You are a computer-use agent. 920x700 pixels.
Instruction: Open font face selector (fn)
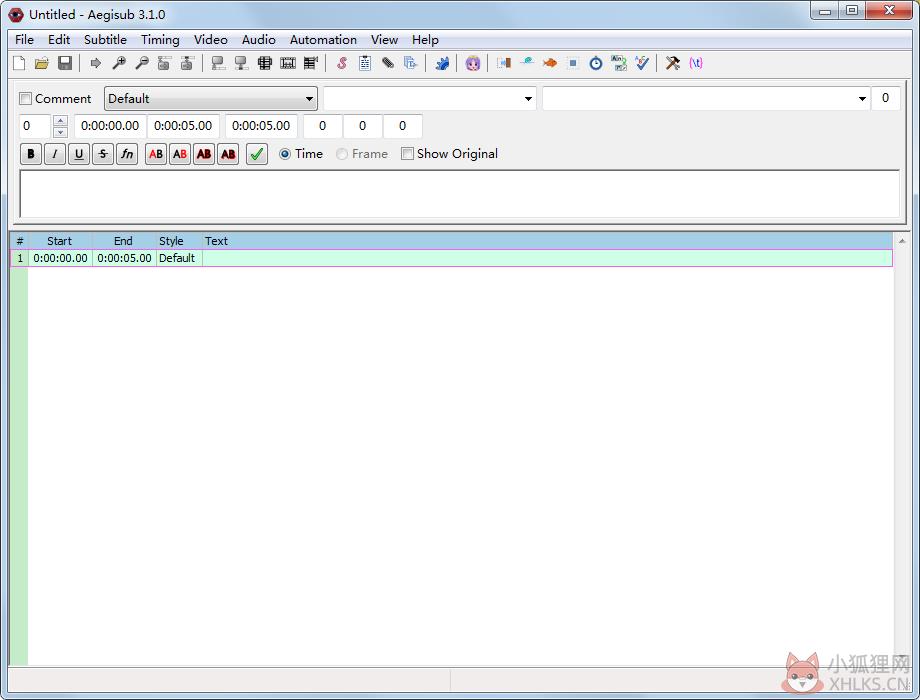pos(127,154)
